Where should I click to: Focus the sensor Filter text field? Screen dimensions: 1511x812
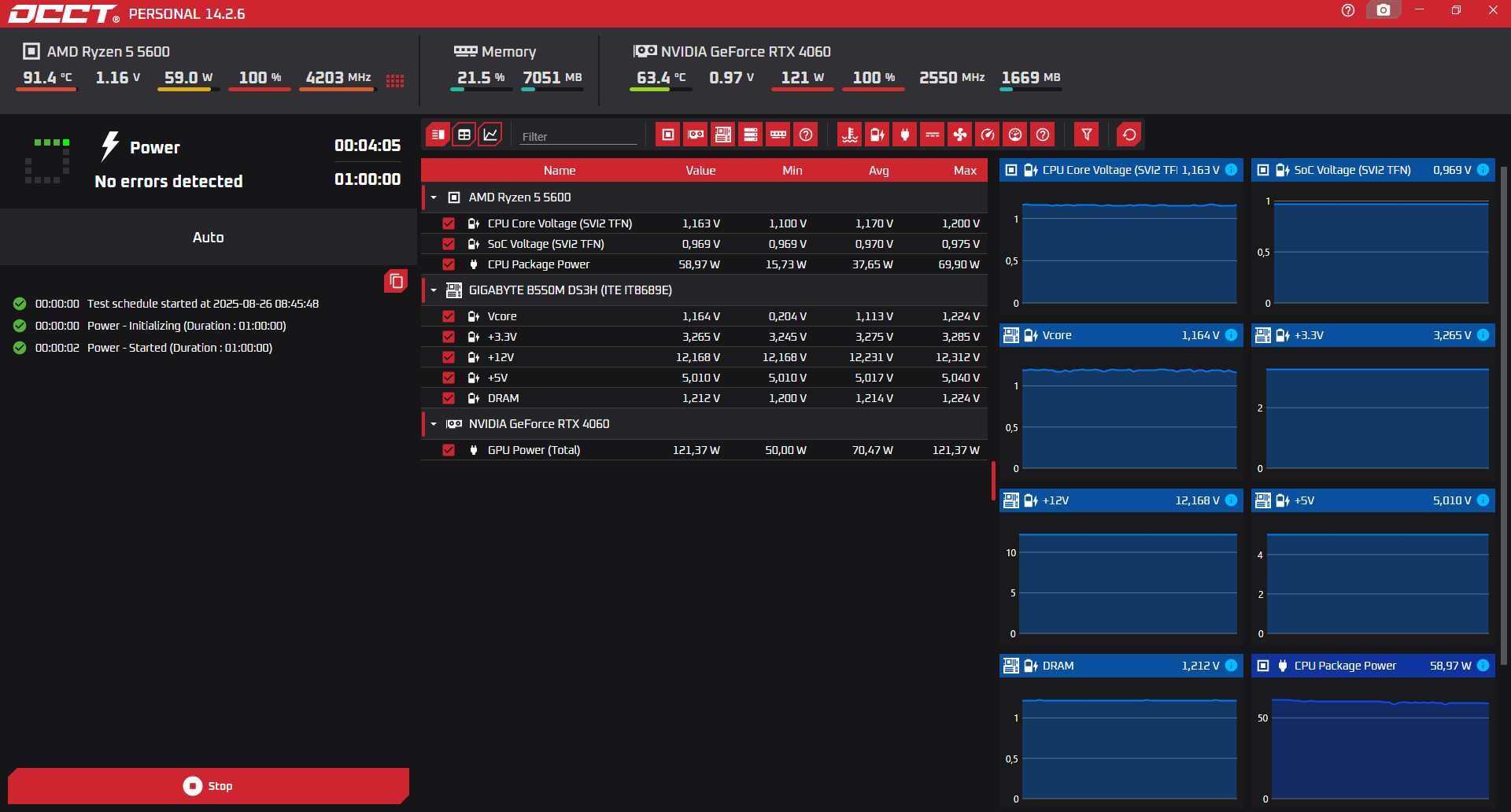point(578,136)
